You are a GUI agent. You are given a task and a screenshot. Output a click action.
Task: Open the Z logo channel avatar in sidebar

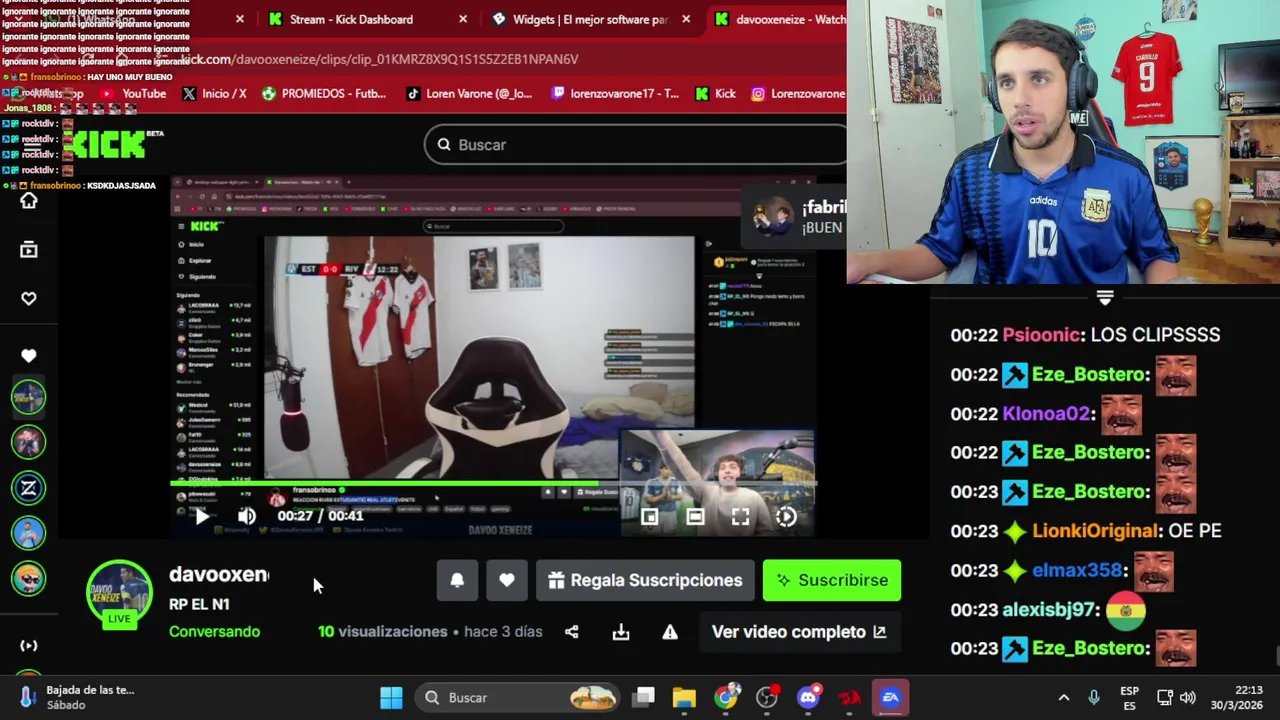(28, 488)
